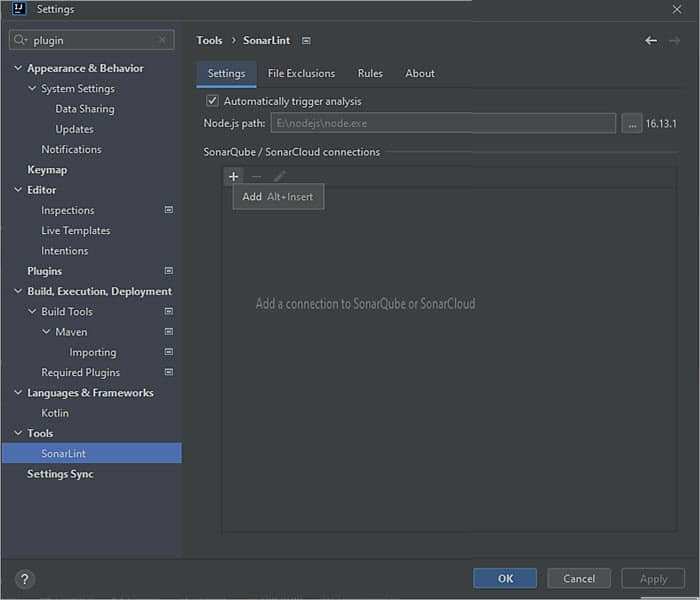Viewport: 700px width, 600px height.
Task: Click the project icon beside Maven
Action: pyautogui.click(x=169, y=331)
